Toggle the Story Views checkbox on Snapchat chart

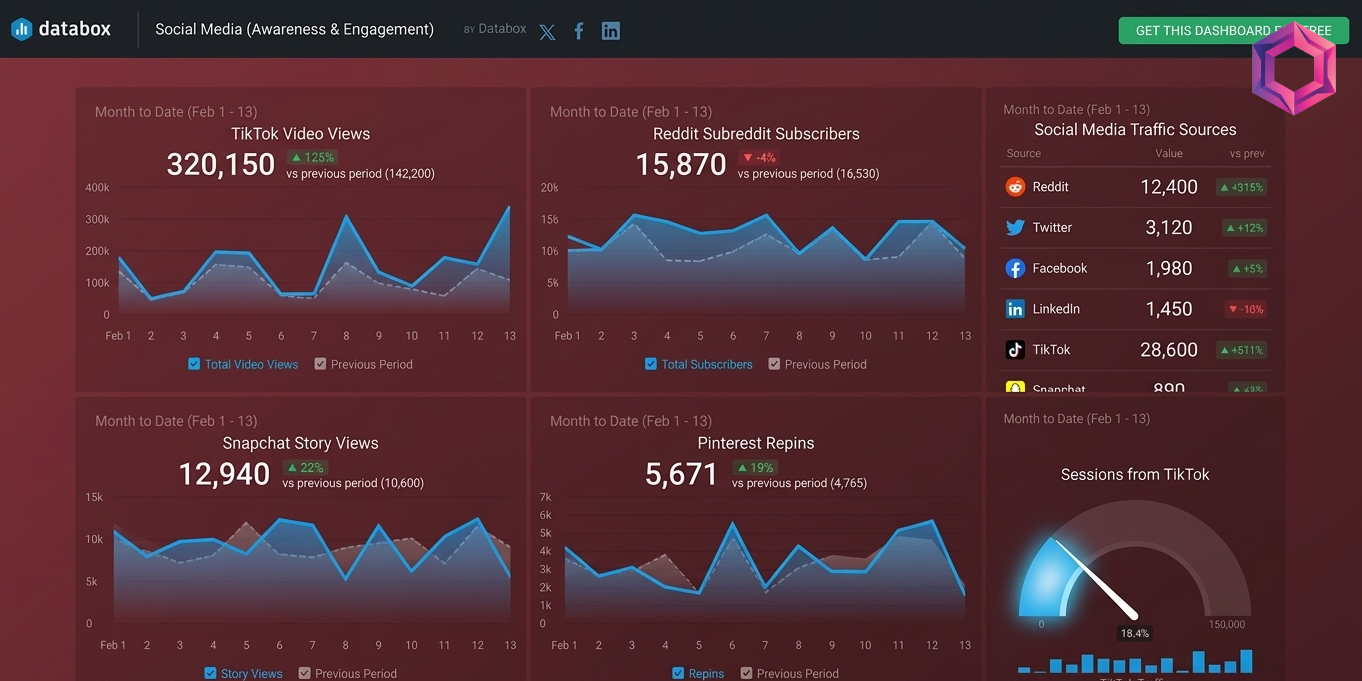pyautogui.click(x=211, y=673)
